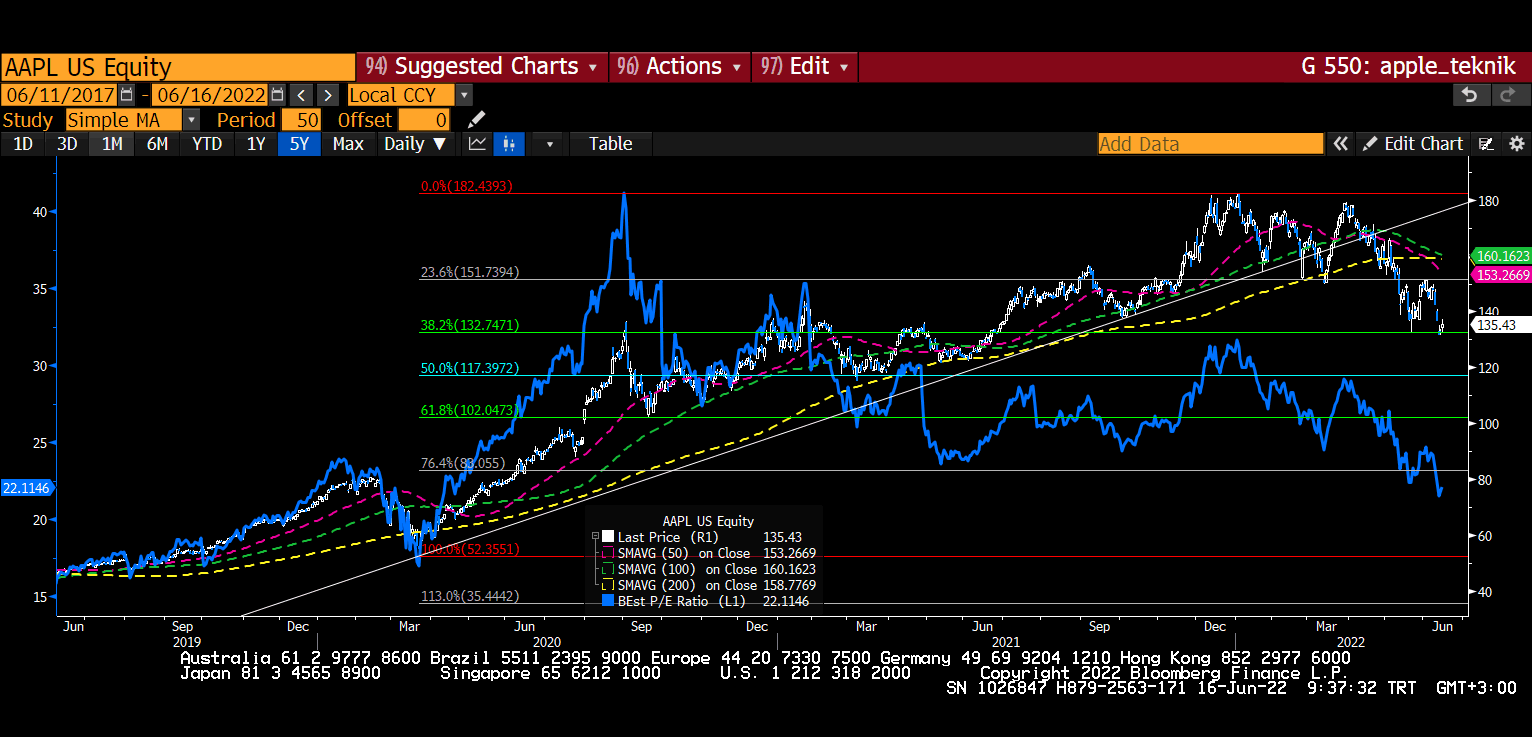Open the Edit dropdown menu
Screen dimensions: 1532x737
tap(805, 67)
